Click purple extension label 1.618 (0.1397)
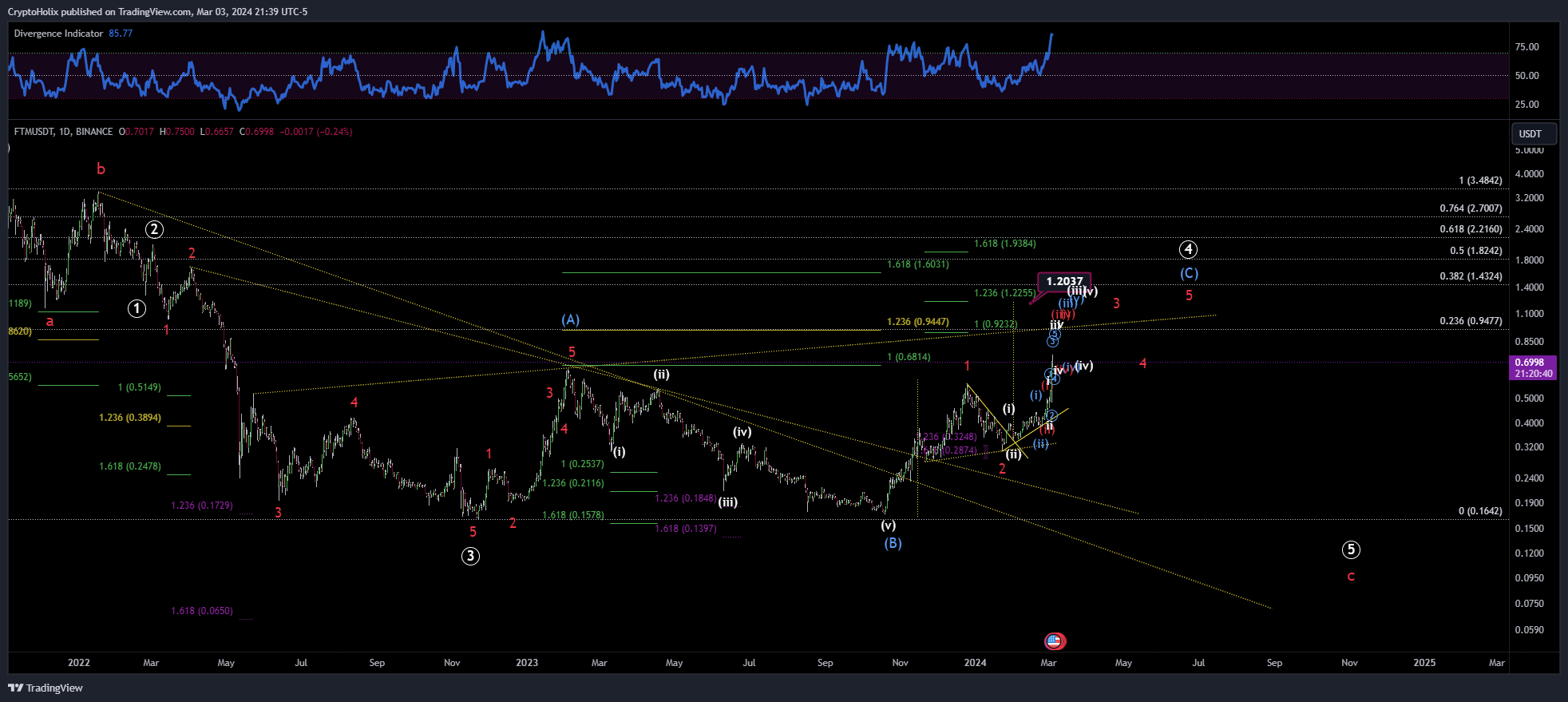Image resolution: width=1568 pixels, height=702 pixels. (686, 529)
